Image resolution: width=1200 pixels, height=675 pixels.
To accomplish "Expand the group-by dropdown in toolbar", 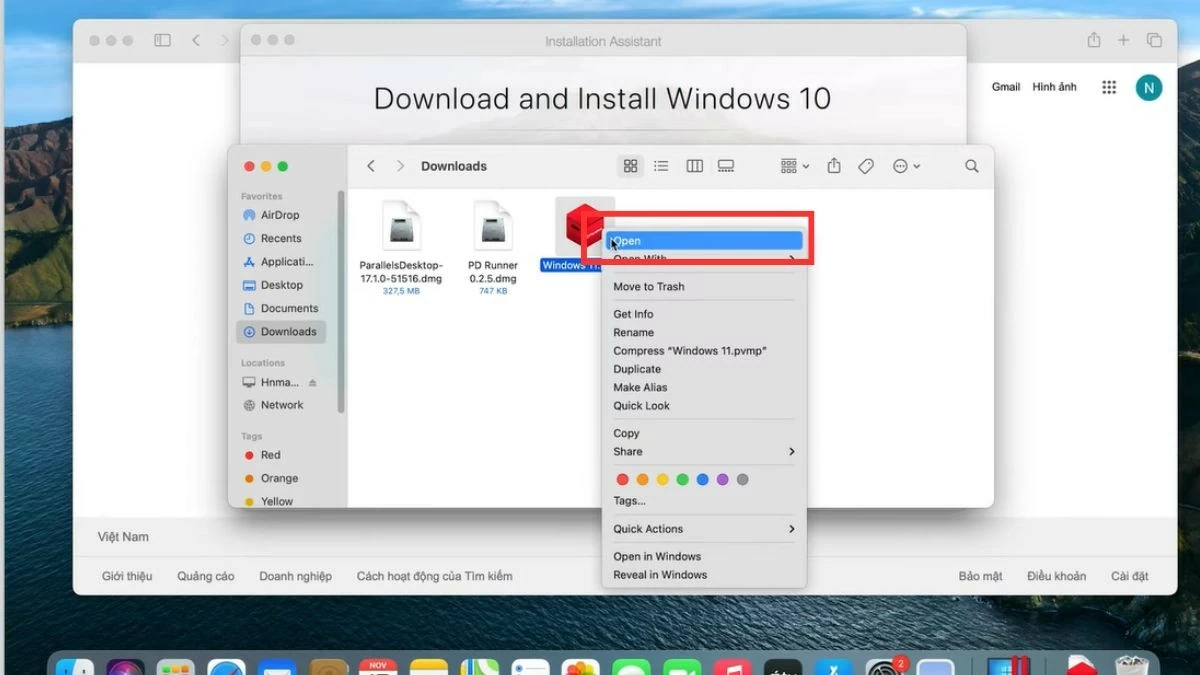I will 795,166.
